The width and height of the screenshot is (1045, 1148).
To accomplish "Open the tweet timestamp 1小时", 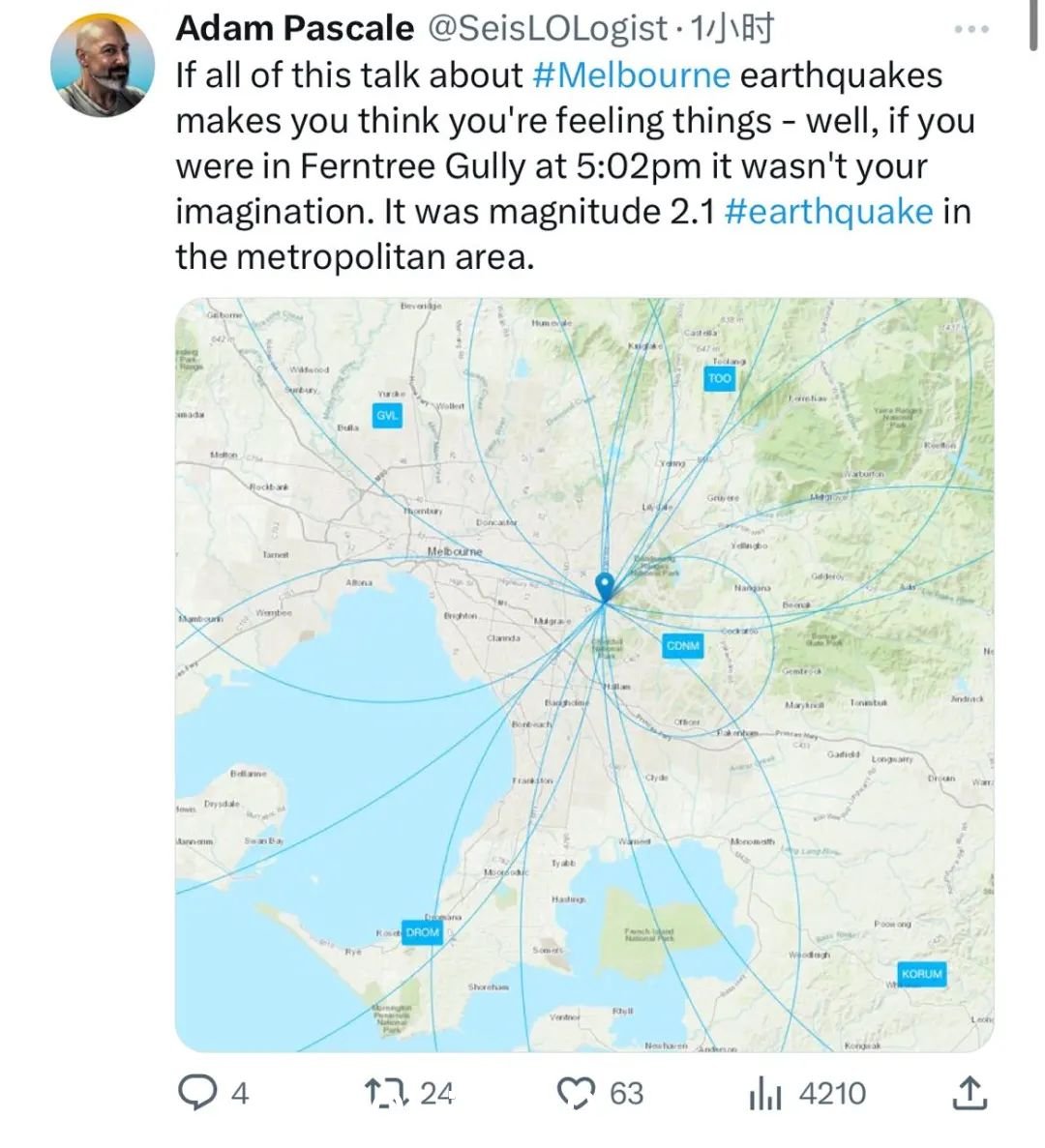I will pos(732,29).
